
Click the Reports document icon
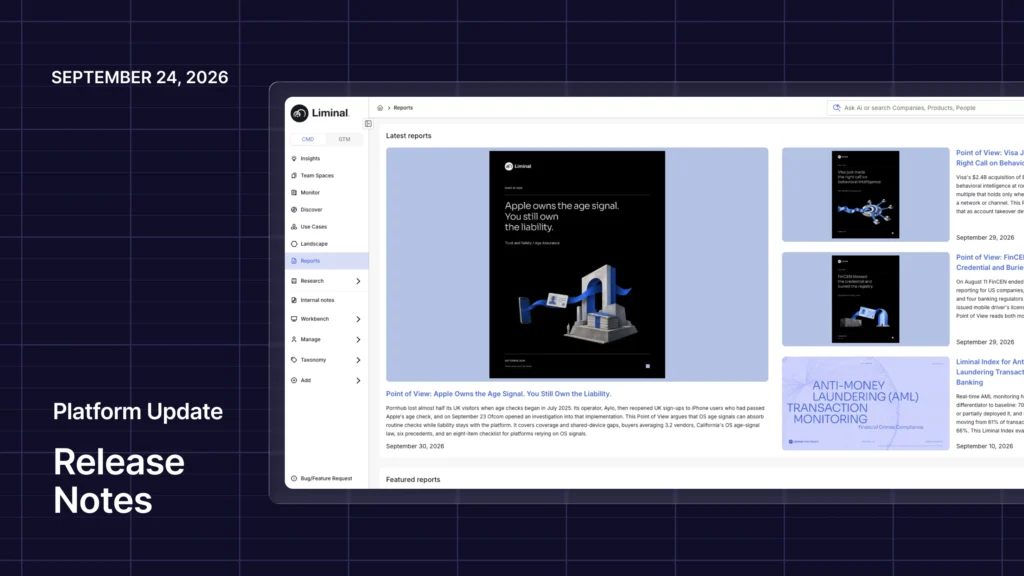click(x=294, y=261)
